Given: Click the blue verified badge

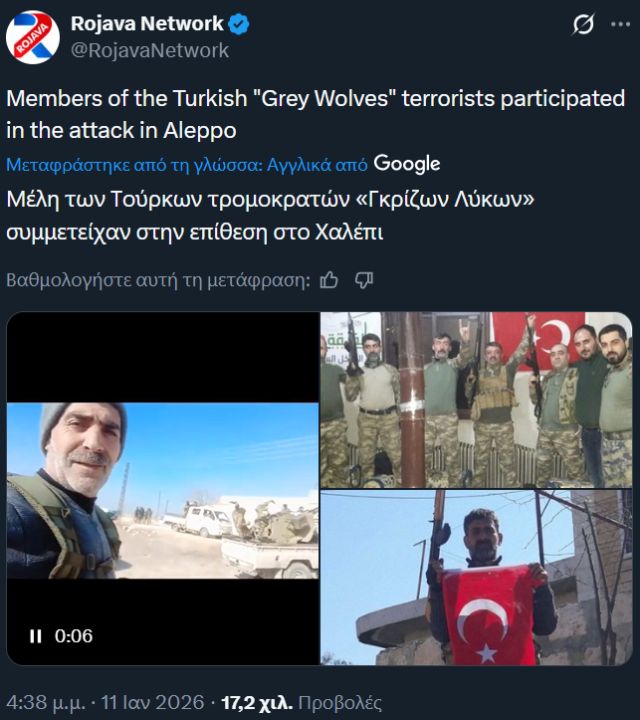Looking at the screenshot, I should [x=239, y=24].
